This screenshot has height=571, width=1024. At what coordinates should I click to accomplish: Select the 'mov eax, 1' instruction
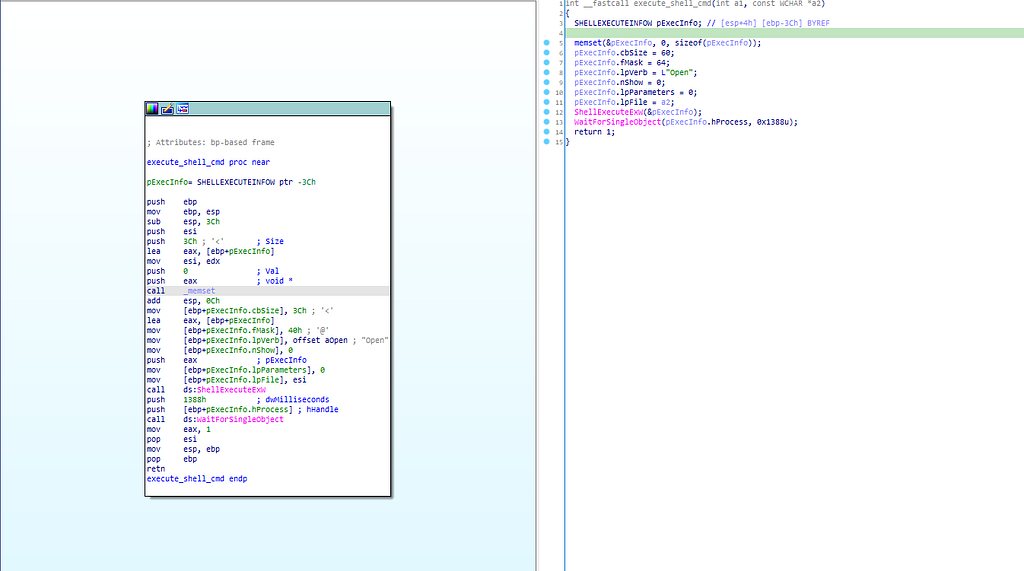coord(178,429)
